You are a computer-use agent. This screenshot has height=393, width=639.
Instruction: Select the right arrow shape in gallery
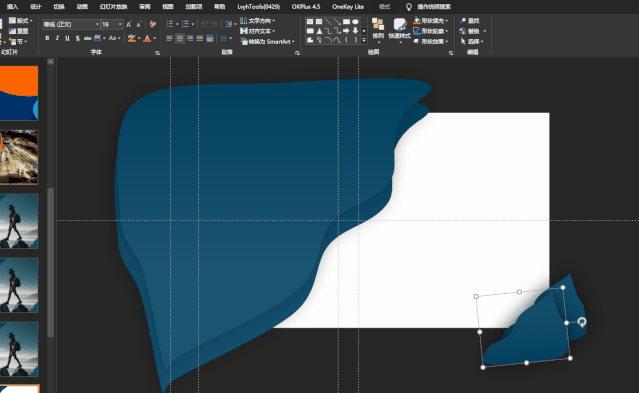[346, 31]
